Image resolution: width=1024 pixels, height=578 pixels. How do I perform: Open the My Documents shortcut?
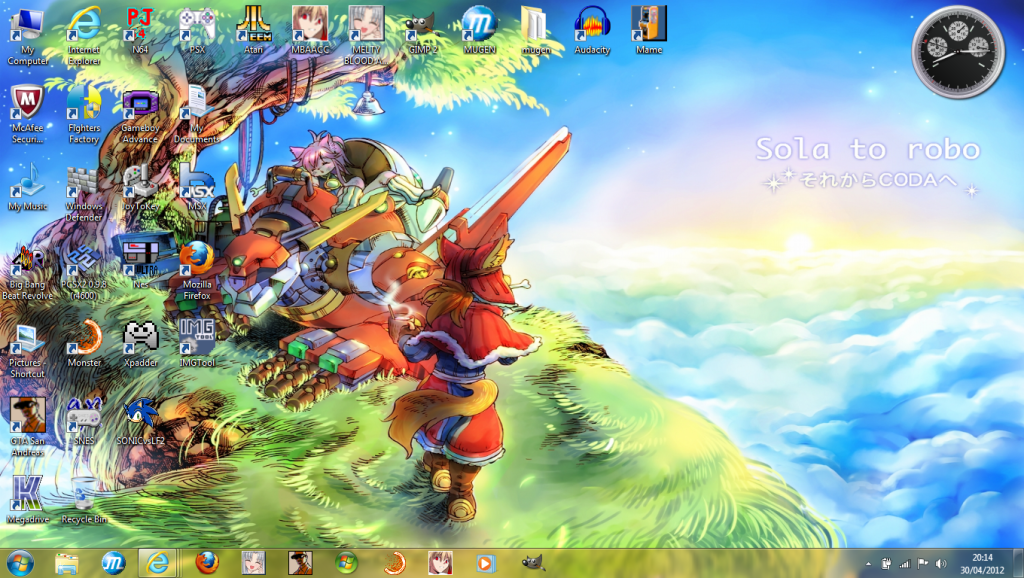pyautogui.click(x=197, y=114)
